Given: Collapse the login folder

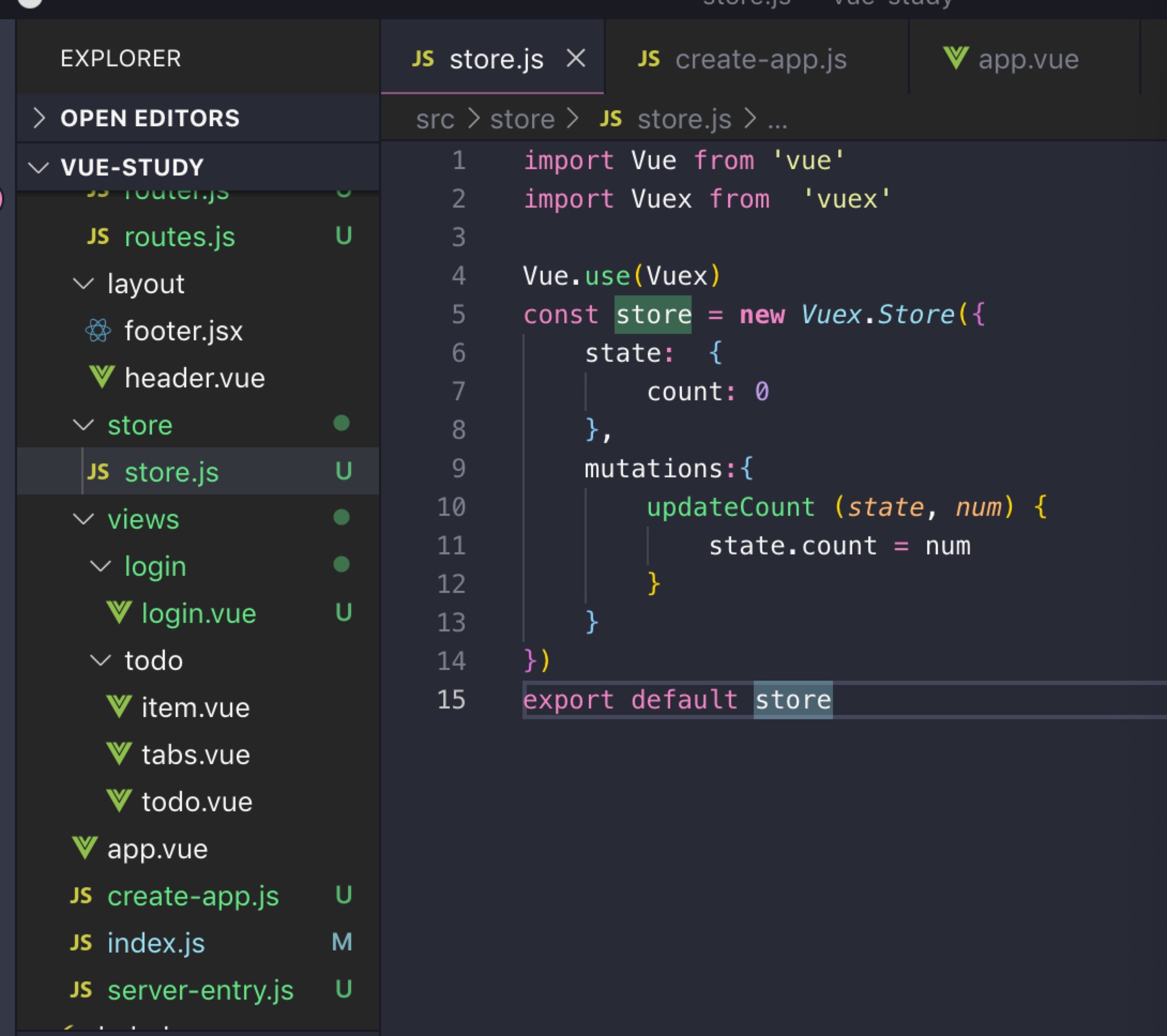Looking at the screenshot, I should coord(101,566).
